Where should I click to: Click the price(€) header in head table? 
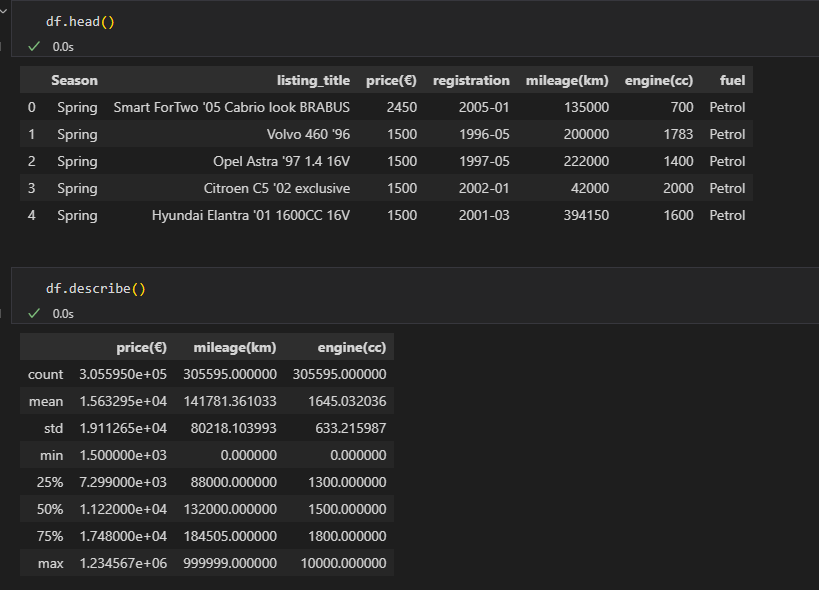391,80
